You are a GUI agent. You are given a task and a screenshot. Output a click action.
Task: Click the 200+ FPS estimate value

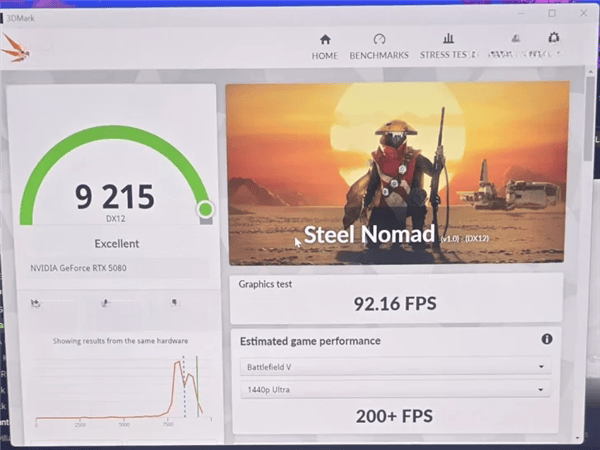coord(395,416)
